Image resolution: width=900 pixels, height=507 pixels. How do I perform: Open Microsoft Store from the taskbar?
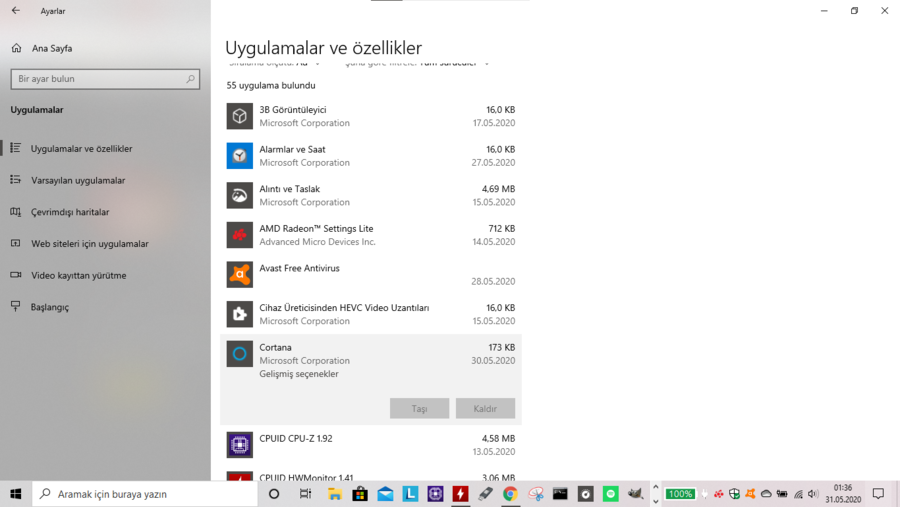360,494
